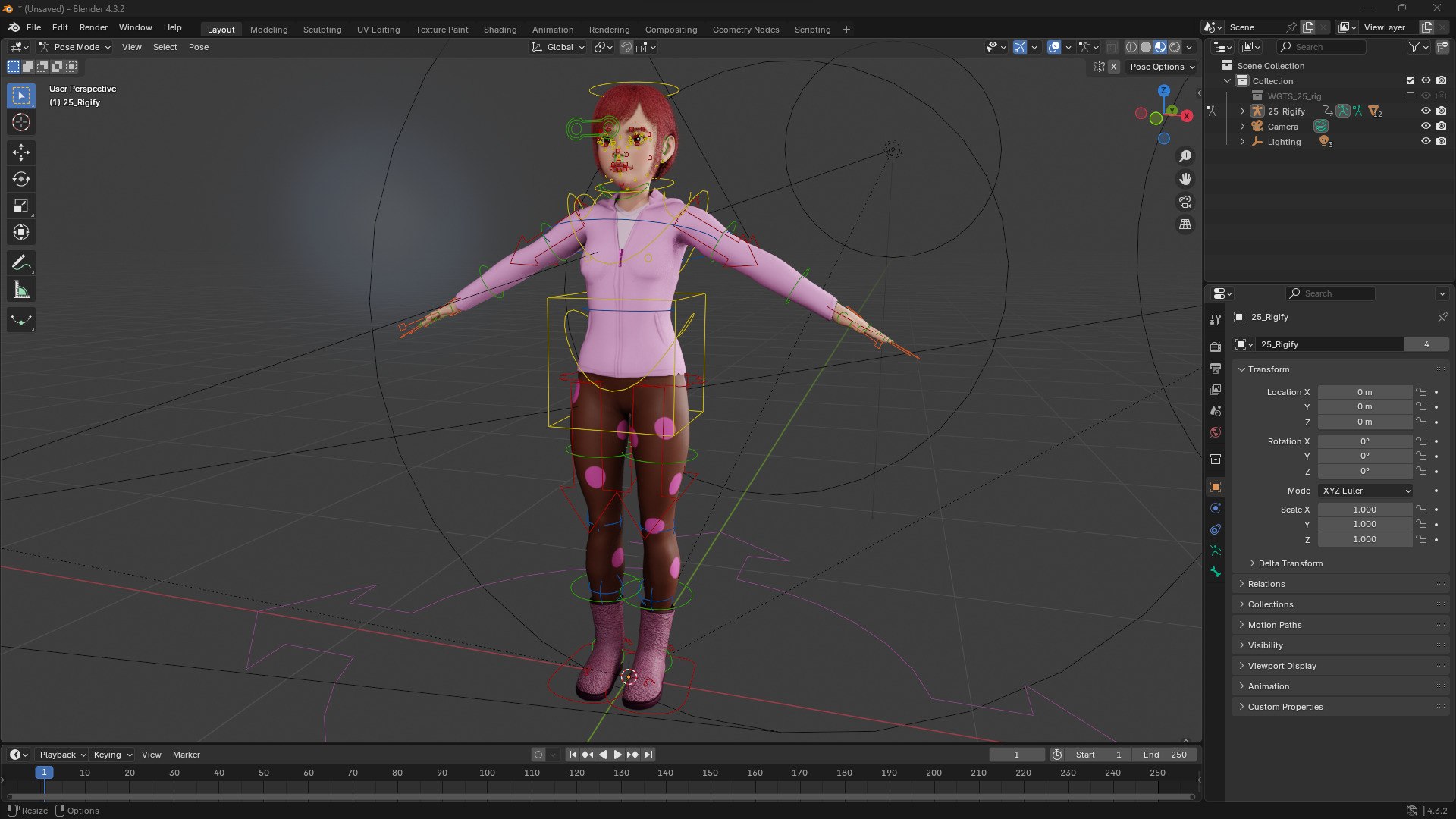Activate the Annotate tool

pyautogui.click(x=21, y=262)
